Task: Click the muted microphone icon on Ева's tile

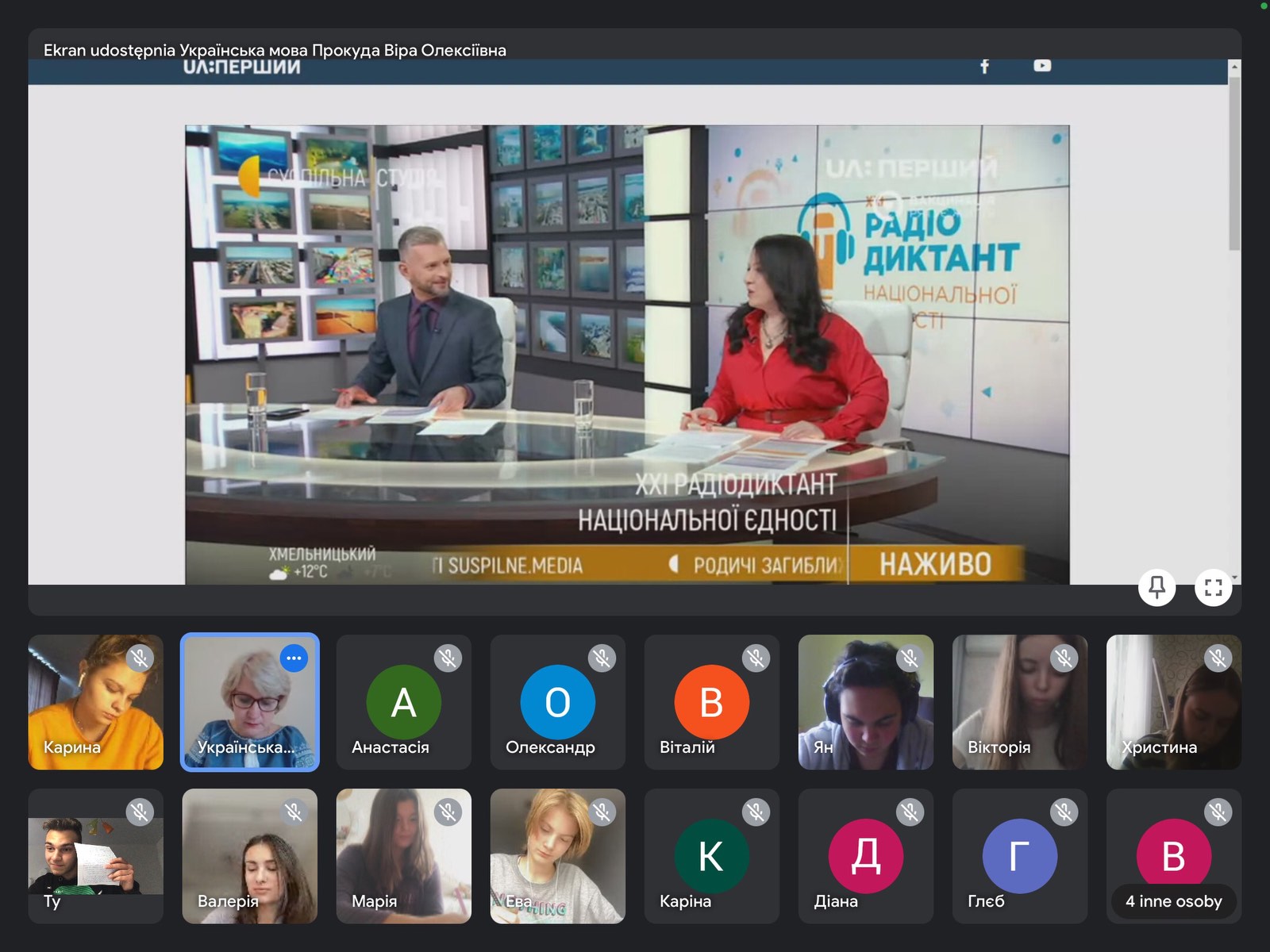Action: click(602, 812)
